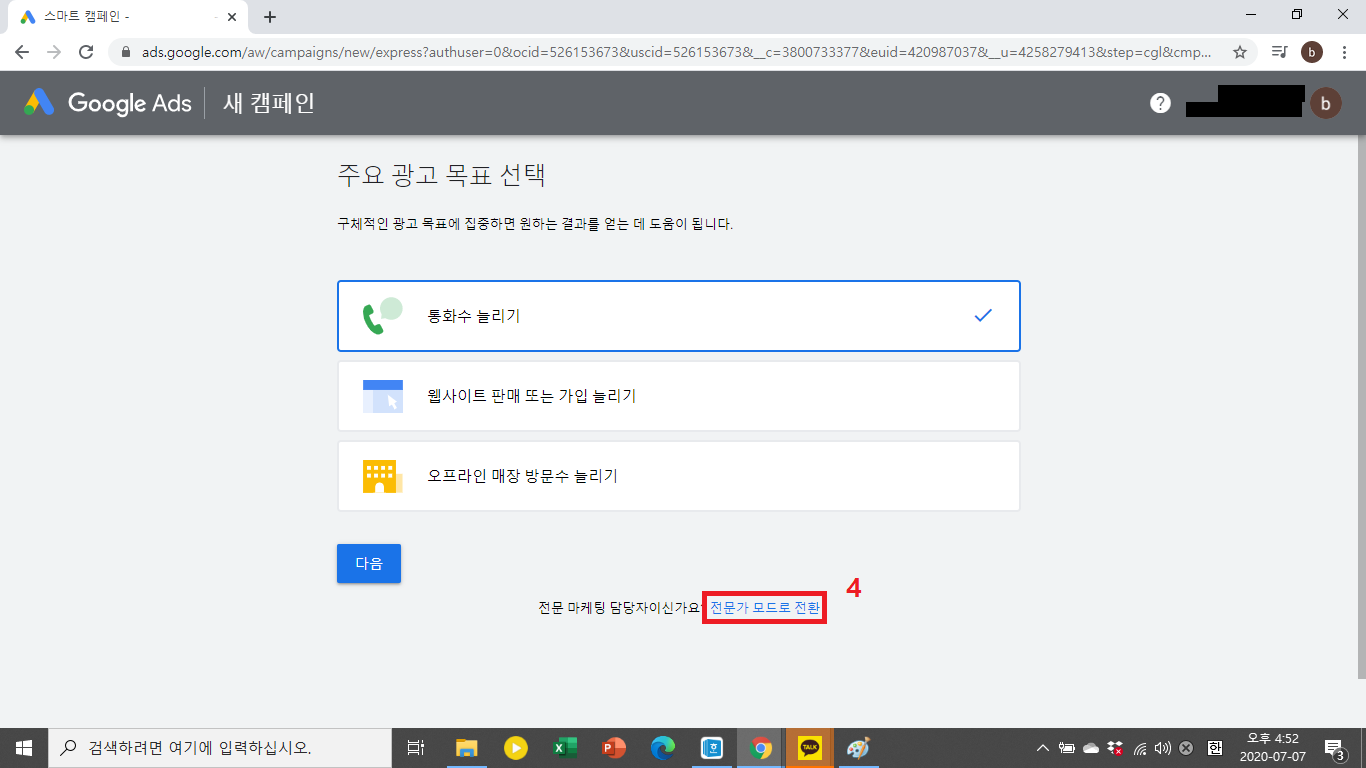Close the 스마트 캠페인 browser tab
The image size is (1366, 768).
232,17
